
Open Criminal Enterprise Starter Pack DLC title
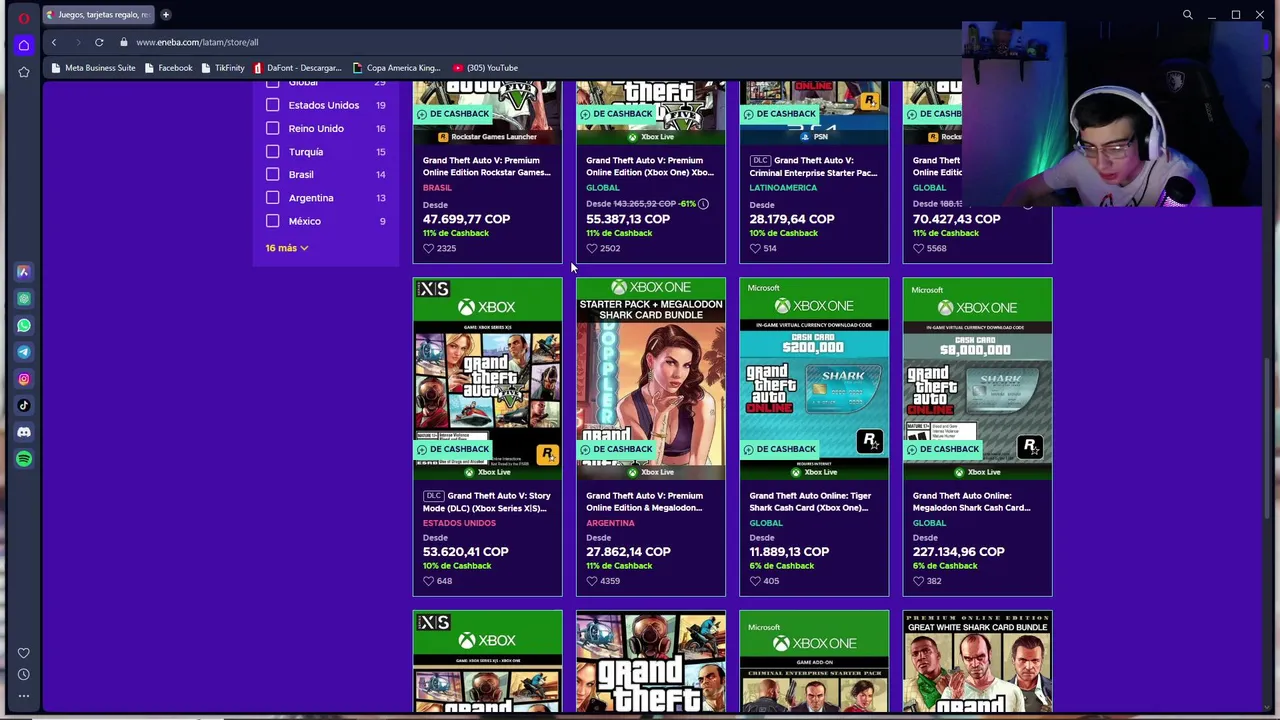coord(813,166)
